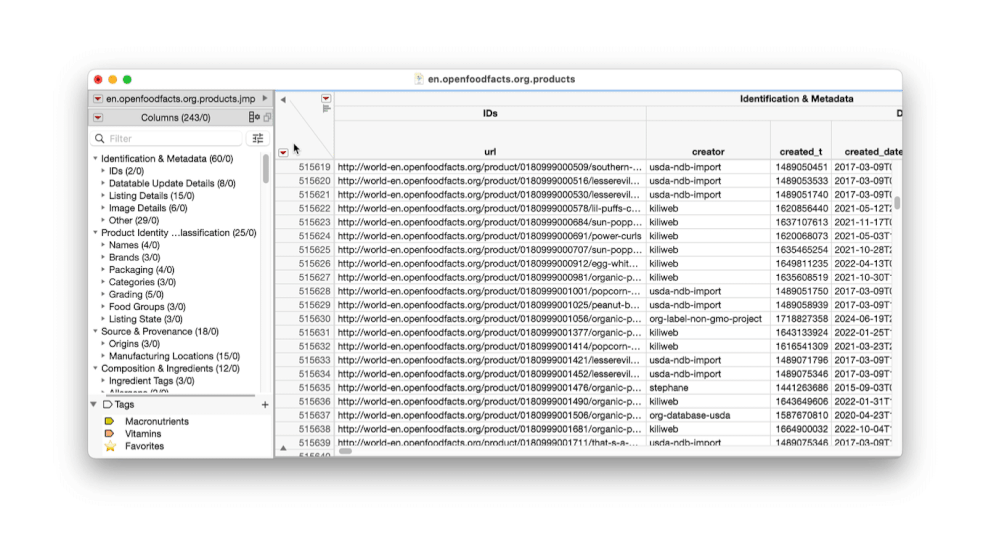This screenshot has height=536, width=999.
Task: Click the column grouping settings icon in Columns header
Action: [254, 117]
